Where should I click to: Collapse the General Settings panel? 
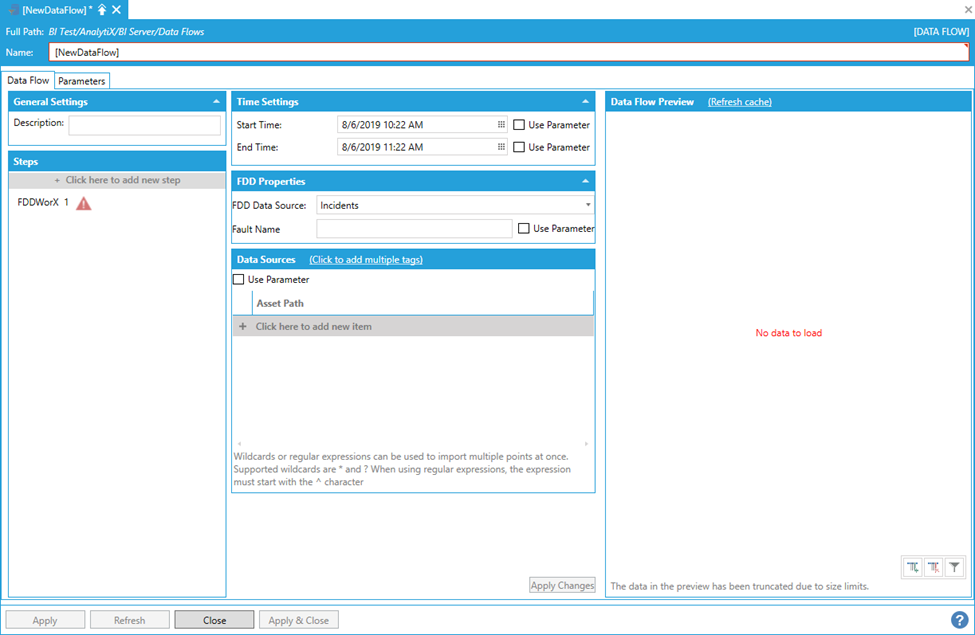click(x=216, y=102)
